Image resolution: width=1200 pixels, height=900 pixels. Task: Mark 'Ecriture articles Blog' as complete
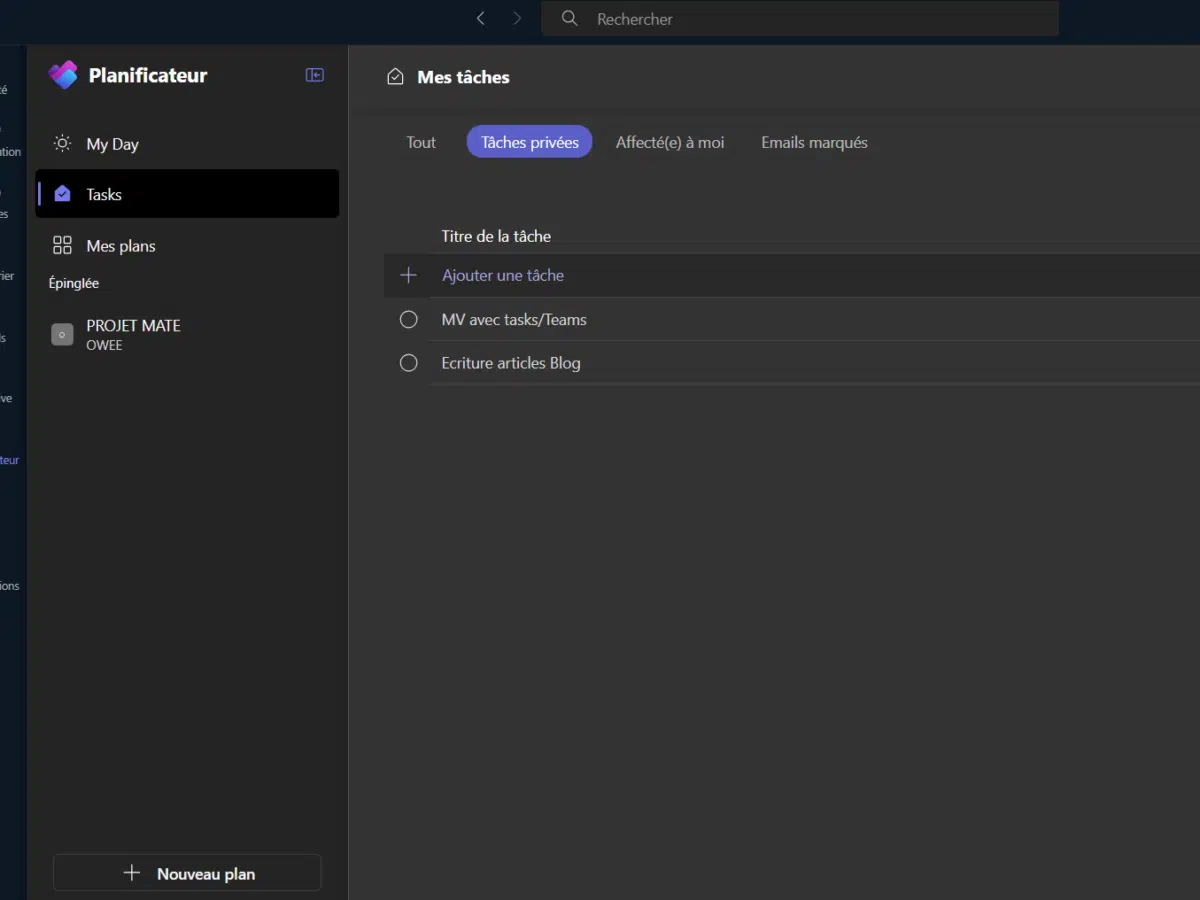point(408,363)
